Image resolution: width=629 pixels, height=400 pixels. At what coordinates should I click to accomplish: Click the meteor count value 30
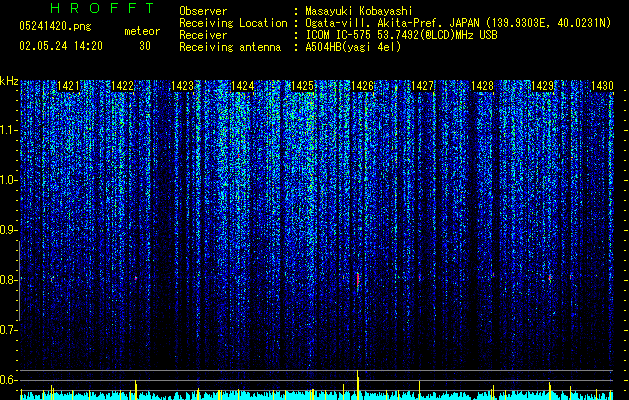click(145, 46)
